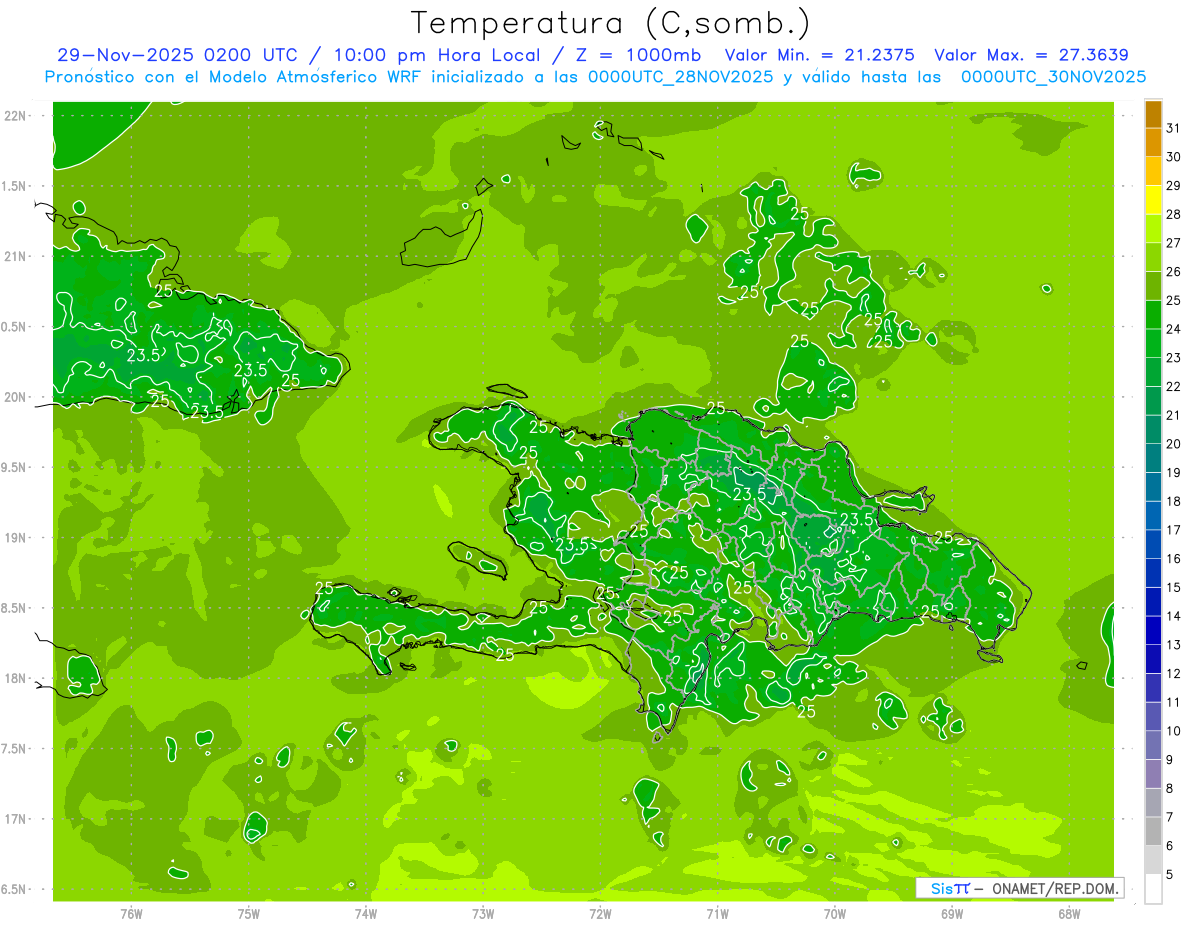Viewport: 1200px width, 927px height.
Task: Click the '75W' longitude label
Action: tap(249, 914)
